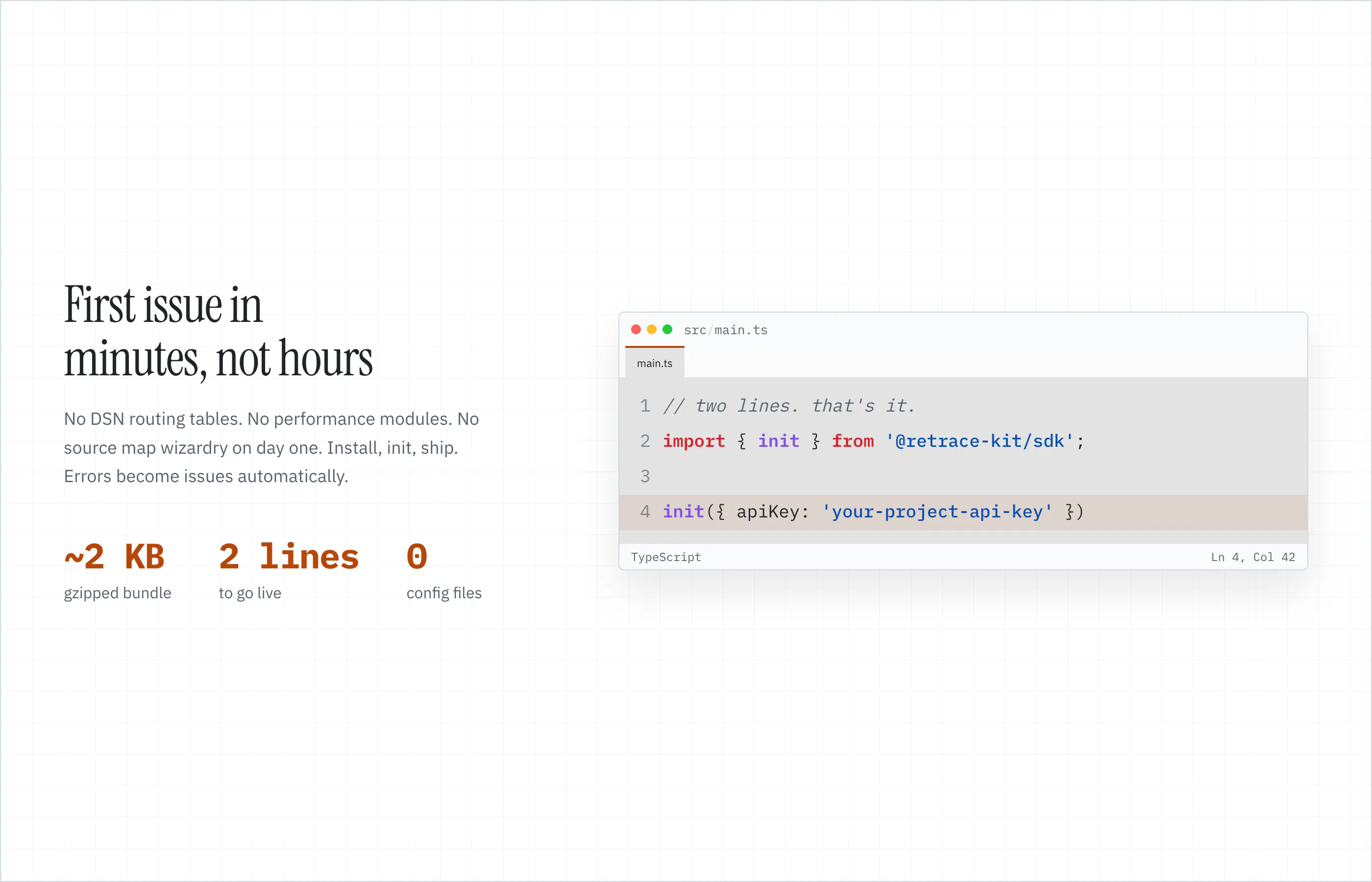1372x882 pixels.
Task: Click the red close dot in code window
Action: (x=636, y=329)
